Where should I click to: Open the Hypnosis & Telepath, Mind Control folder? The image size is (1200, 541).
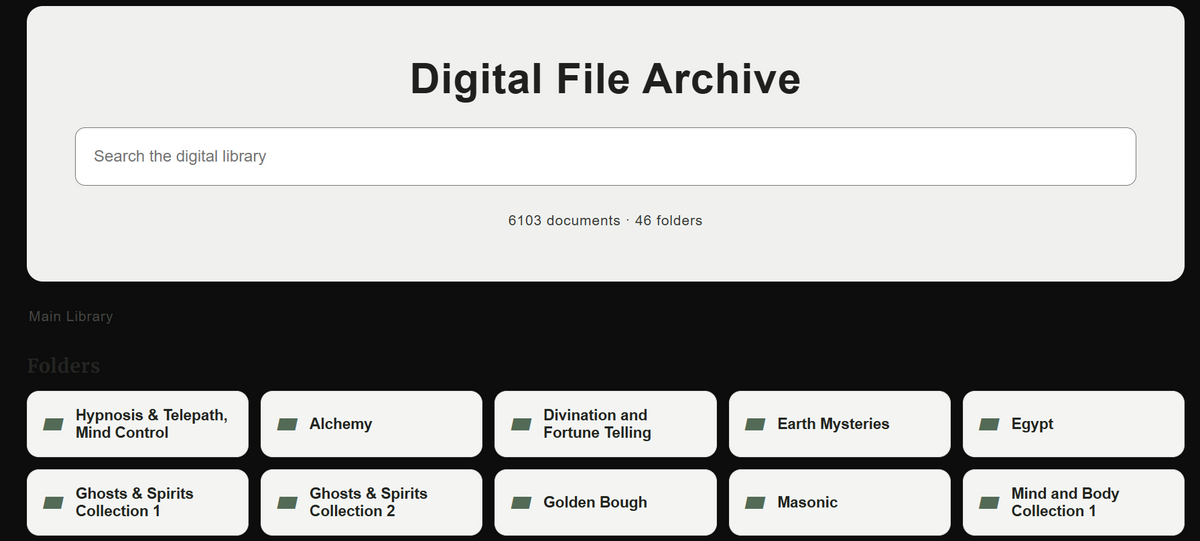click(x=138, y=424)
